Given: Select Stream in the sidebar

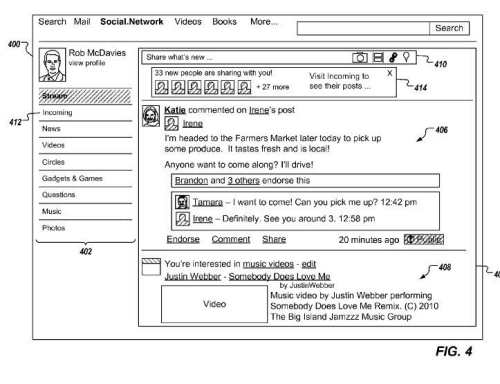Looking at the screenshot, I should point(85,96).
